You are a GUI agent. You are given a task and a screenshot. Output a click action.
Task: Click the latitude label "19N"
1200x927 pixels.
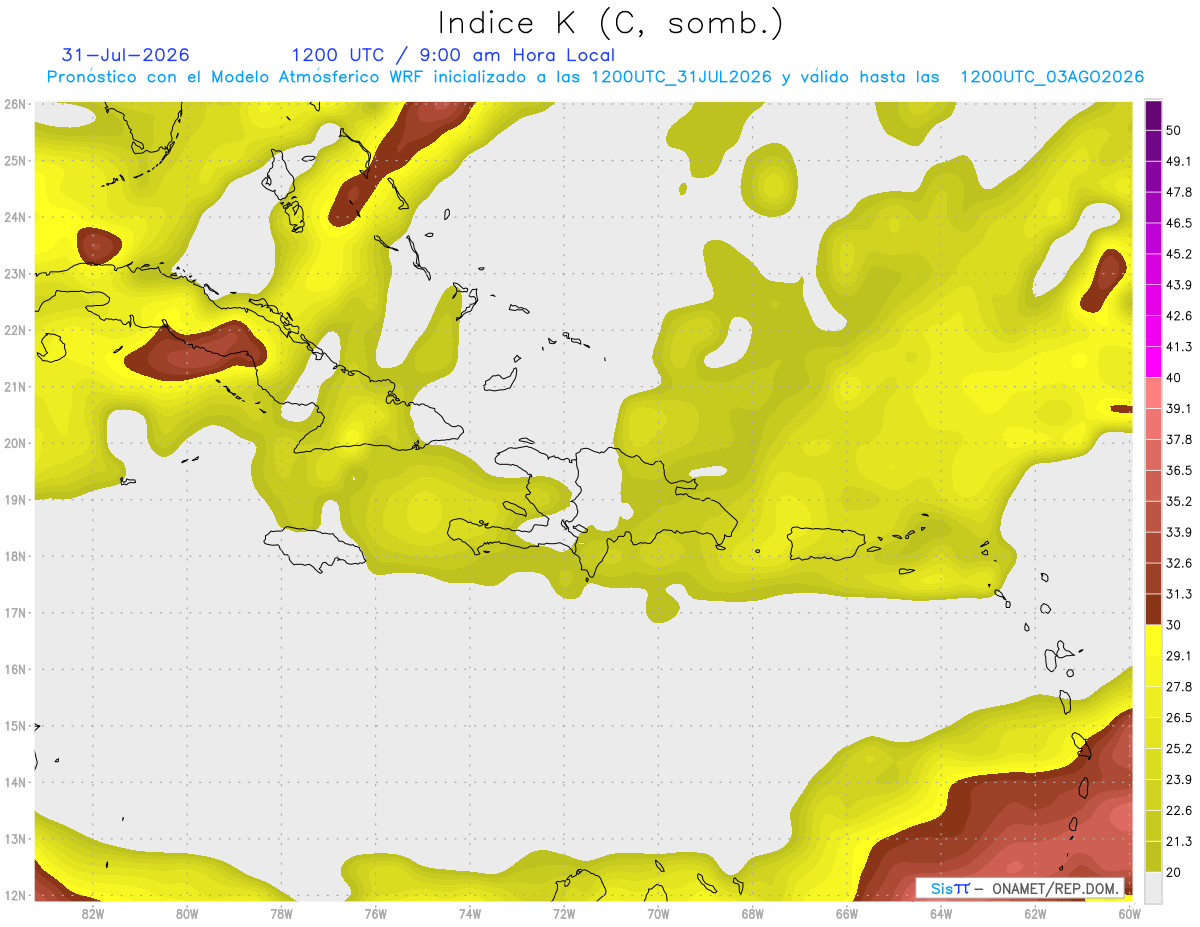(15, 500)
